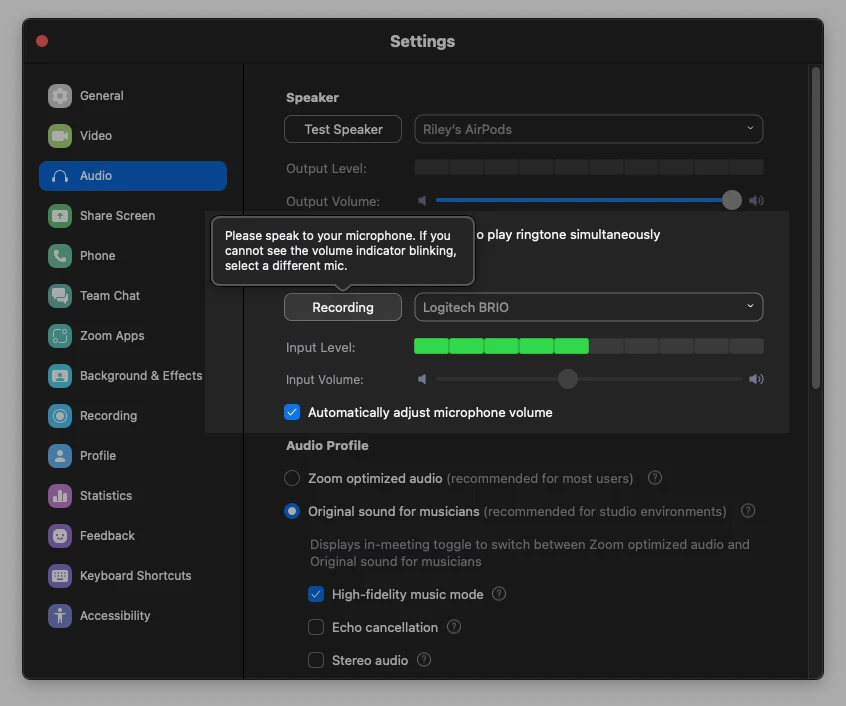Click the Input Volume slider handle
The width and height of the screenshot is (846, 706).
[568, 379]
